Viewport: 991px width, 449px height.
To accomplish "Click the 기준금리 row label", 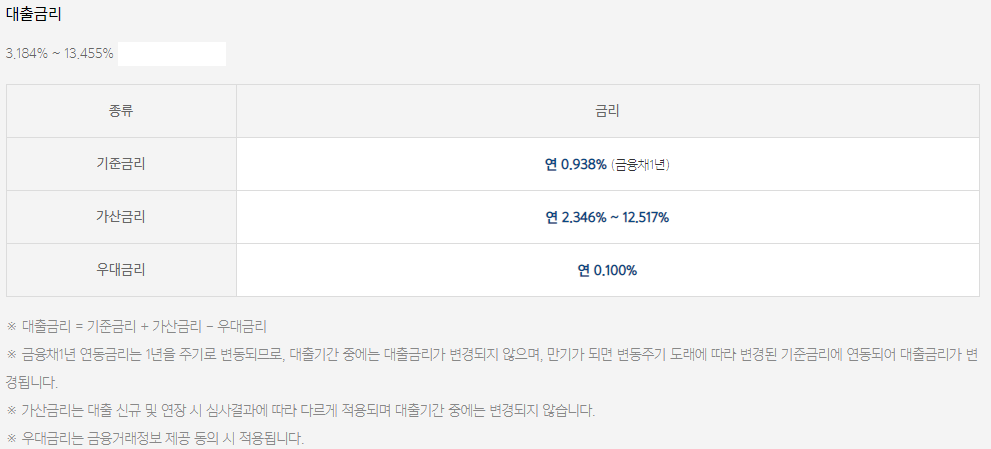I will 121,164.
